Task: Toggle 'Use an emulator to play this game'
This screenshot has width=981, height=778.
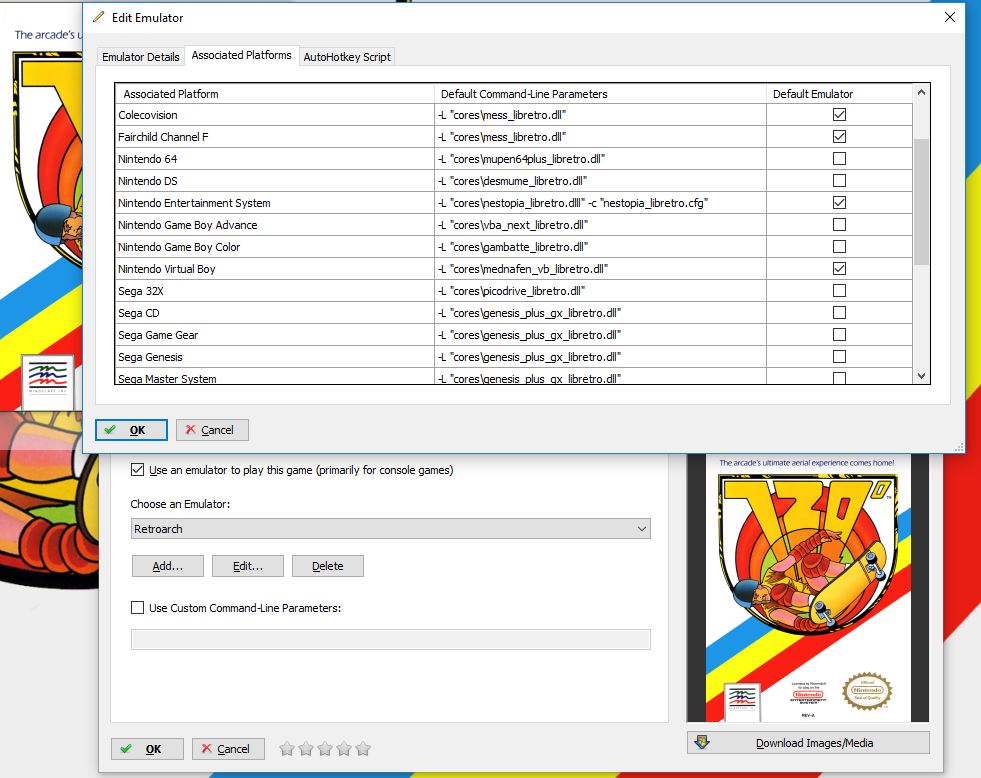Action: tap(137, 470)
